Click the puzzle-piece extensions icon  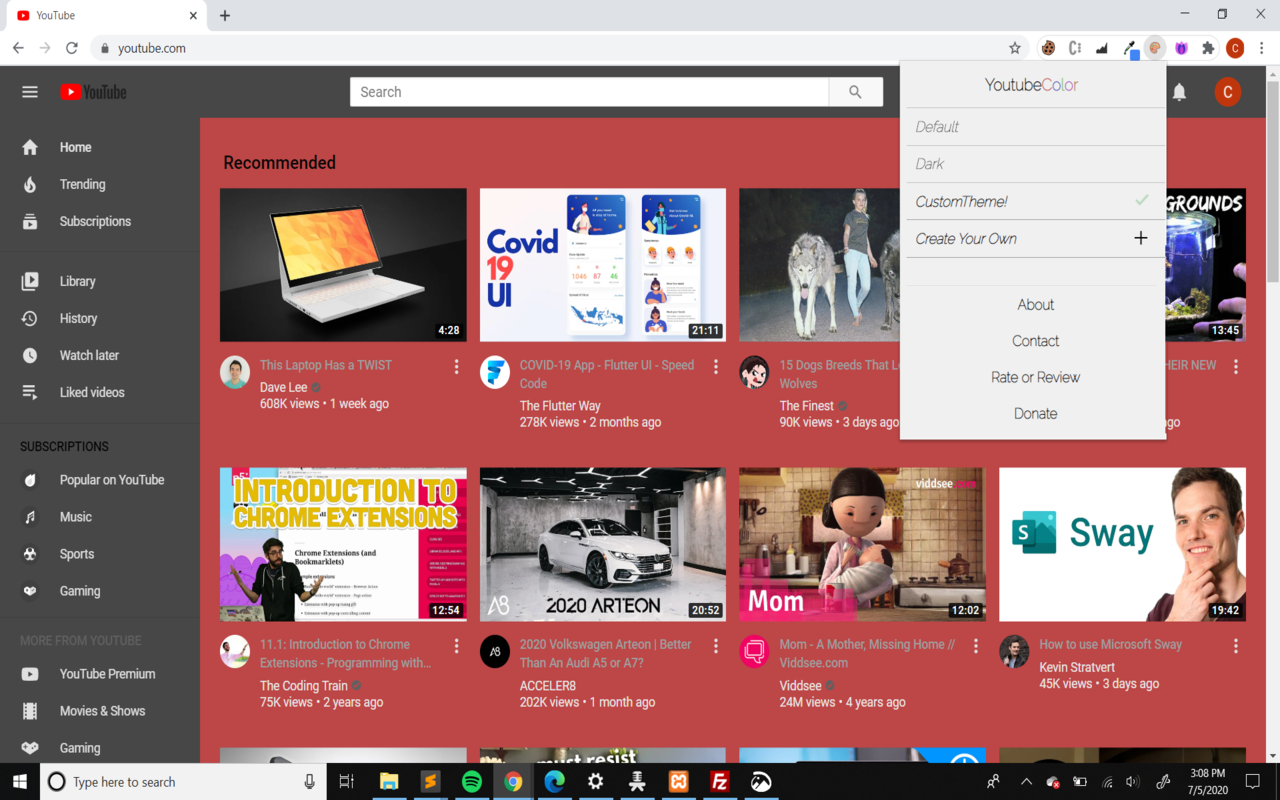1208,47
